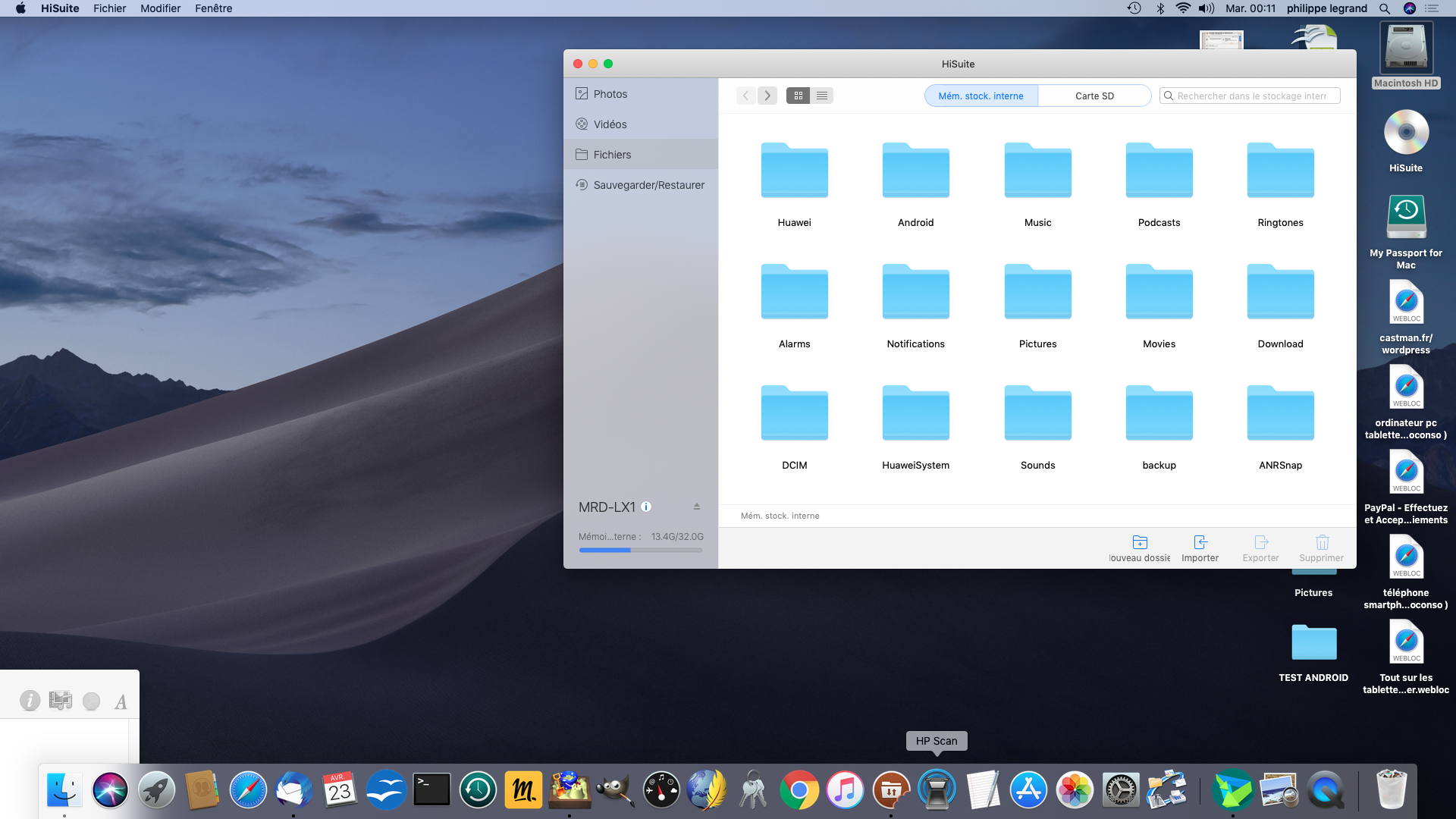Screen dimensions: 1456x819
Task: Open Notification Center icon
Action: 1432,8
